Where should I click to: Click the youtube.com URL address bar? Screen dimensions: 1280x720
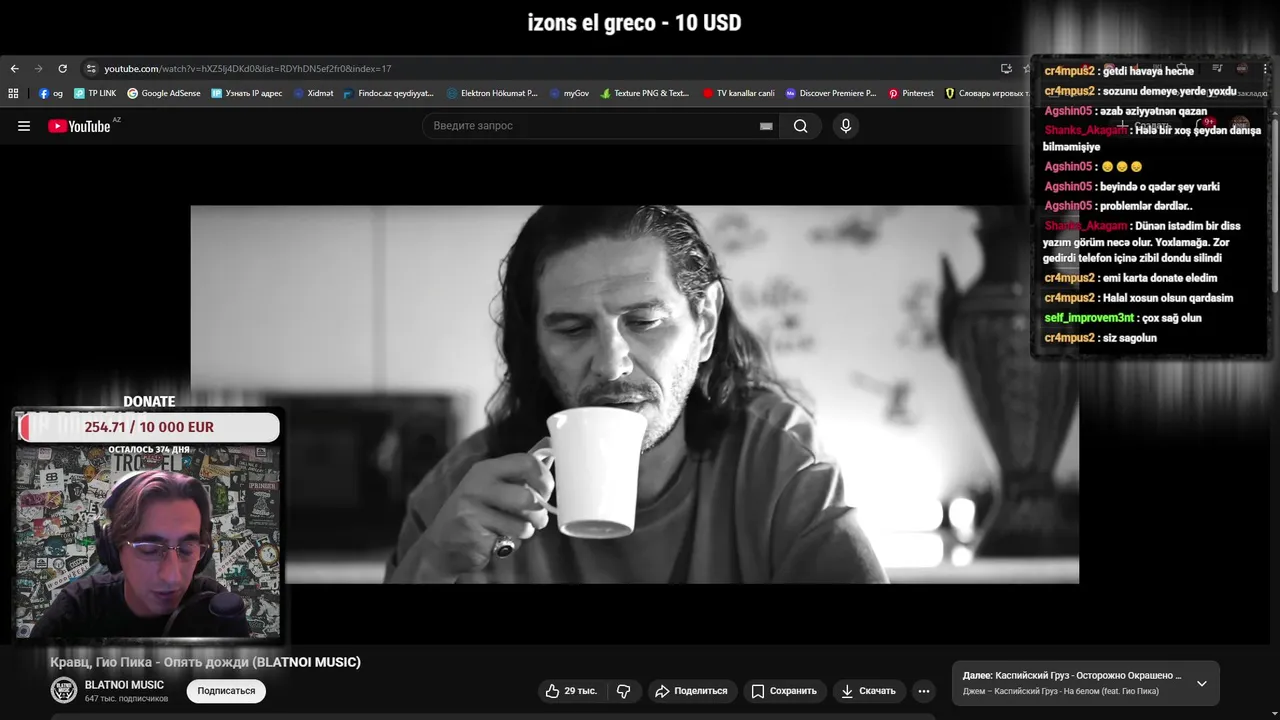point(248,69)
